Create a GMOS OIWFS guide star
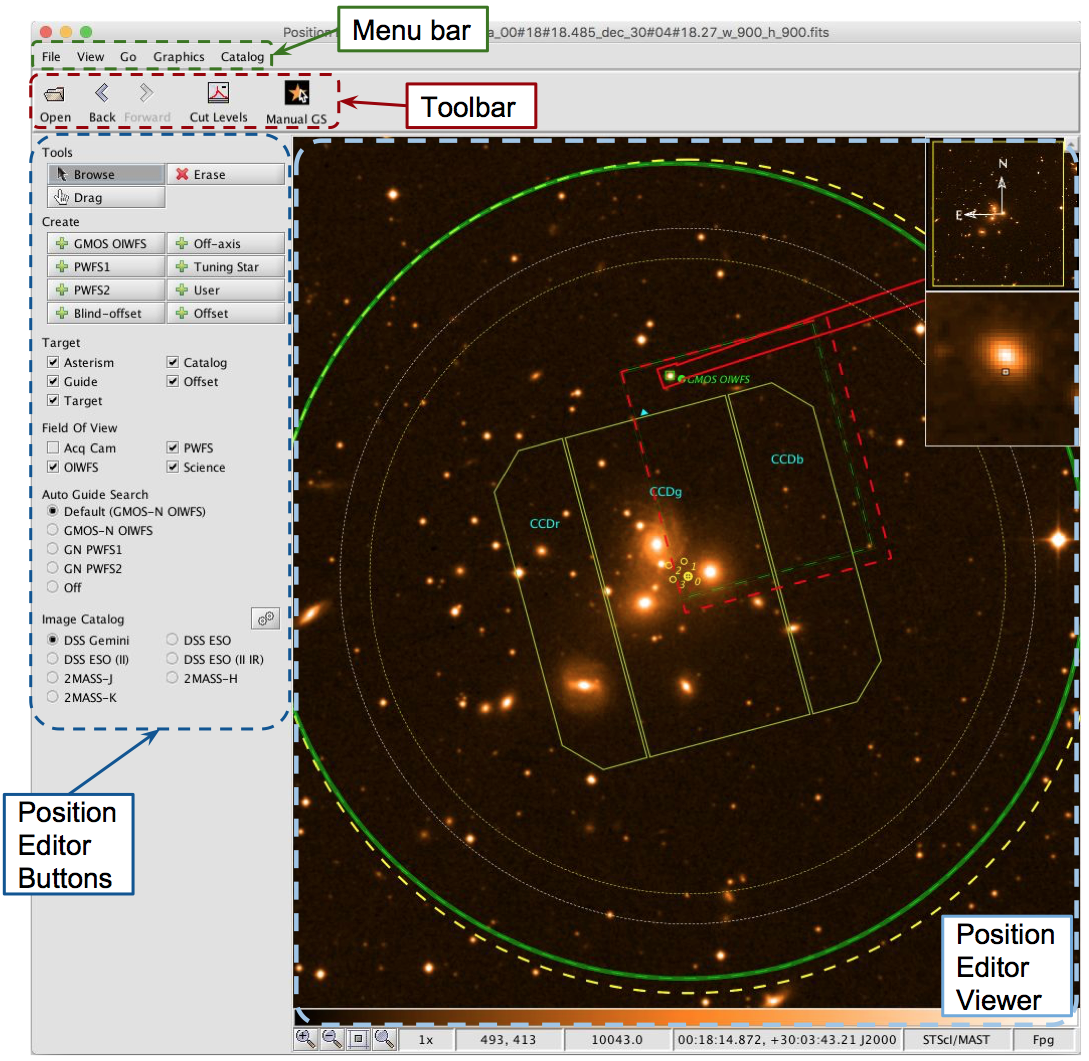 click(106, 244)
